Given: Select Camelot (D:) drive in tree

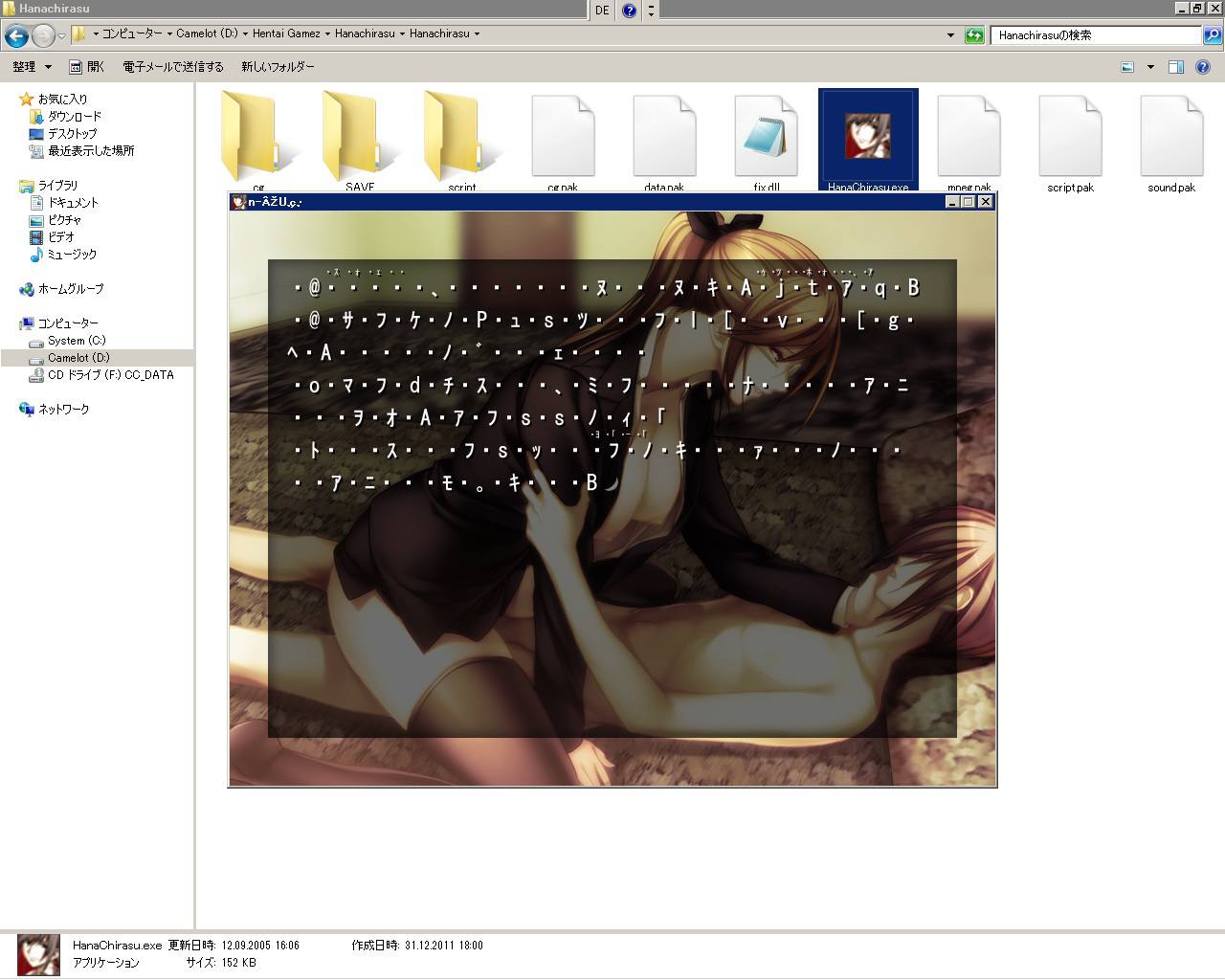Looking at the screenshot, I should click(x=78, y=357).
